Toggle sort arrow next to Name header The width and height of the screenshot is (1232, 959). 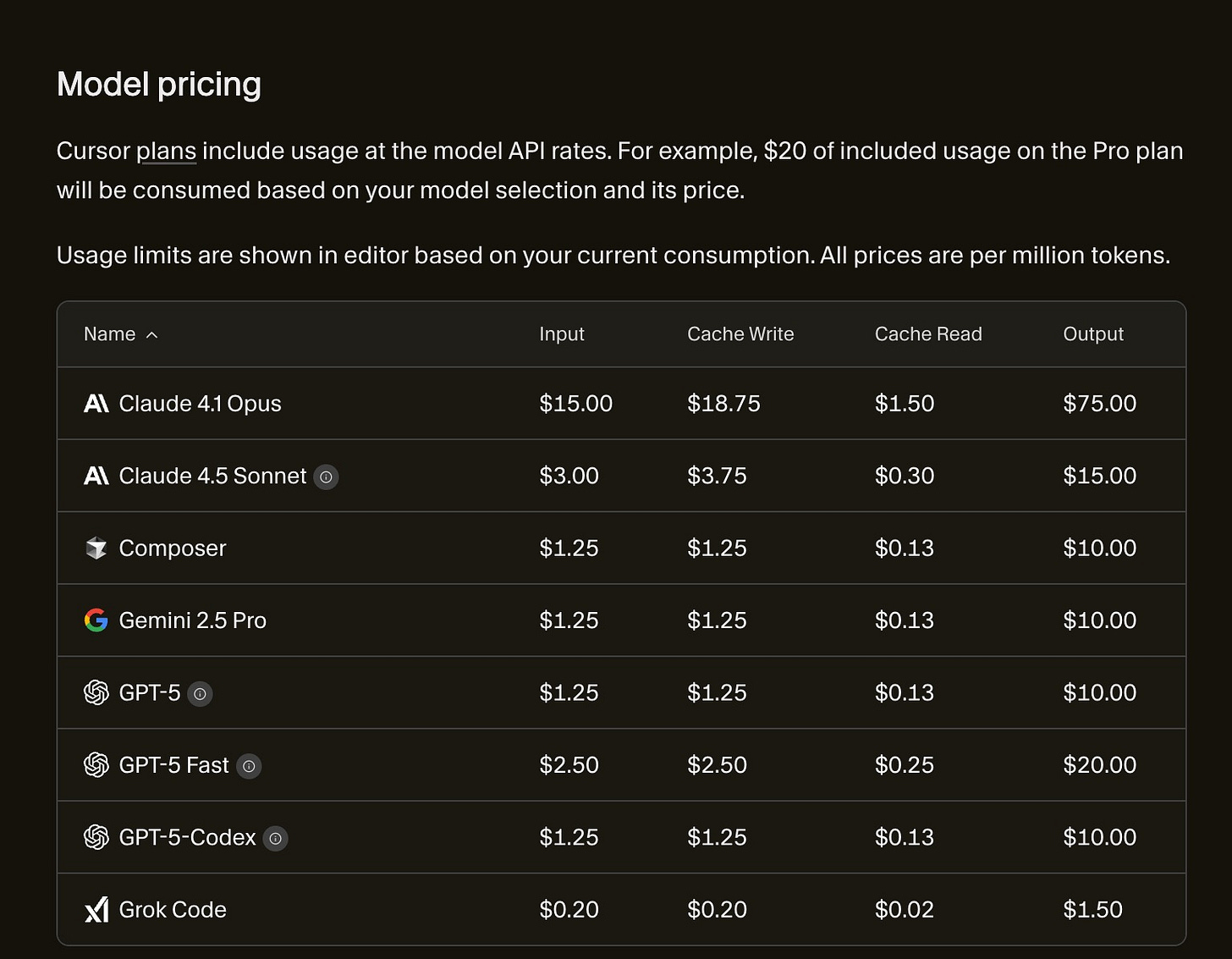pyautogui.click(x=152, y=335)
